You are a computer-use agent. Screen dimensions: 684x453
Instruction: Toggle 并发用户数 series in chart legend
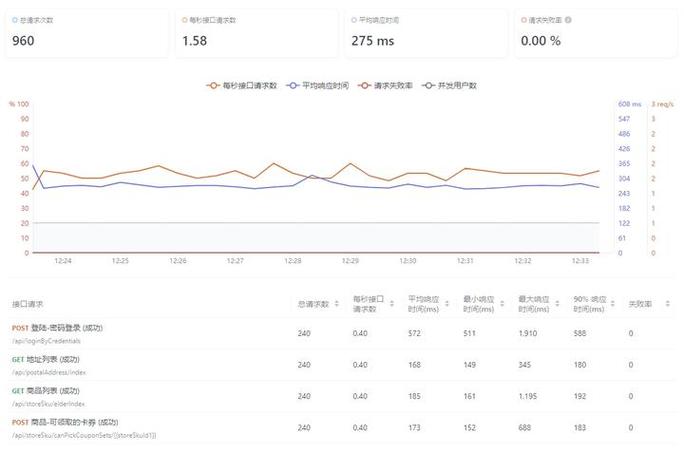point(449,86)
